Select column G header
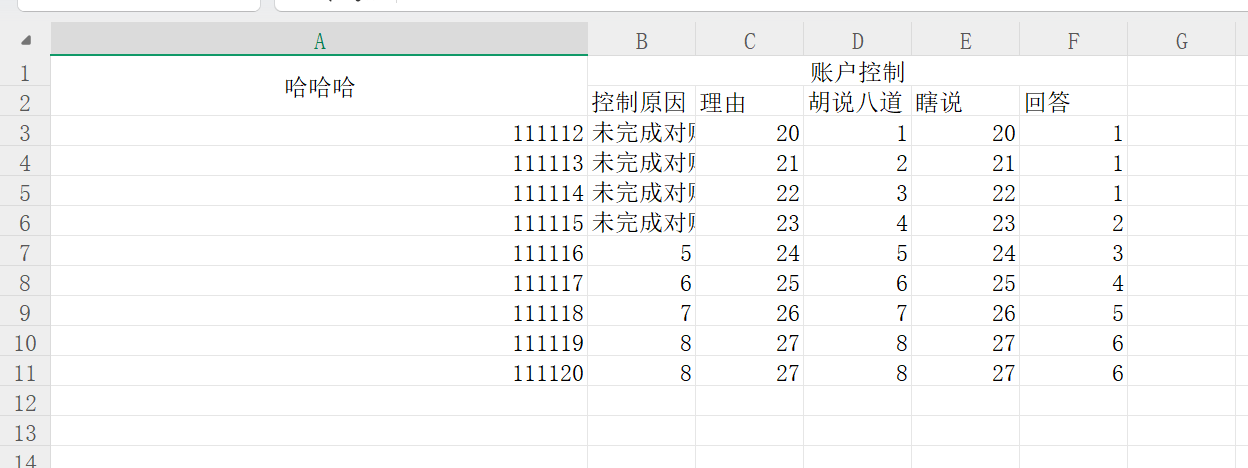Screen dimensions: 1248x468 coord(1181,40)
